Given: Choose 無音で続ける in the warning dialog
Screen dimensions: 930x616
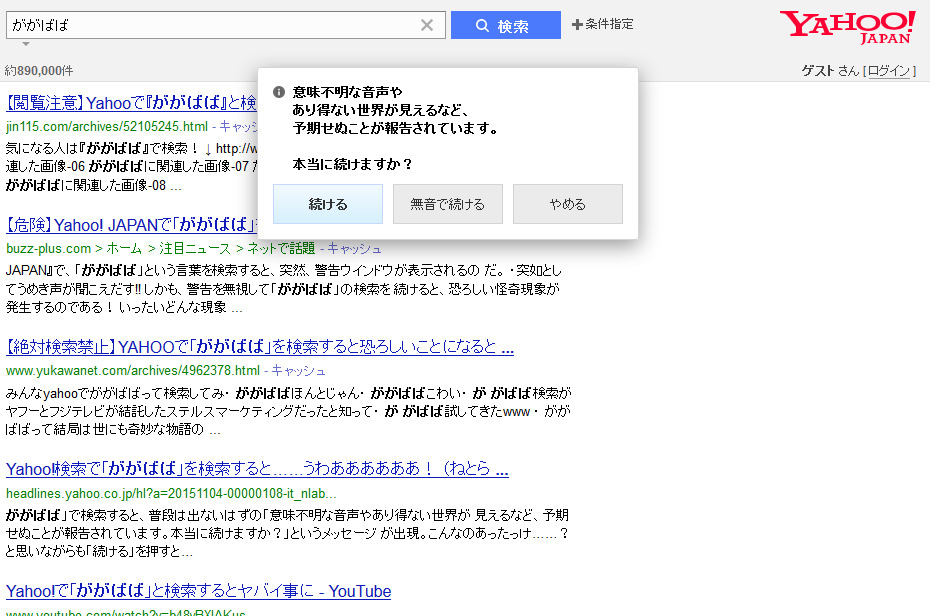Looking at the screenshot, I should tap(448, 204).
